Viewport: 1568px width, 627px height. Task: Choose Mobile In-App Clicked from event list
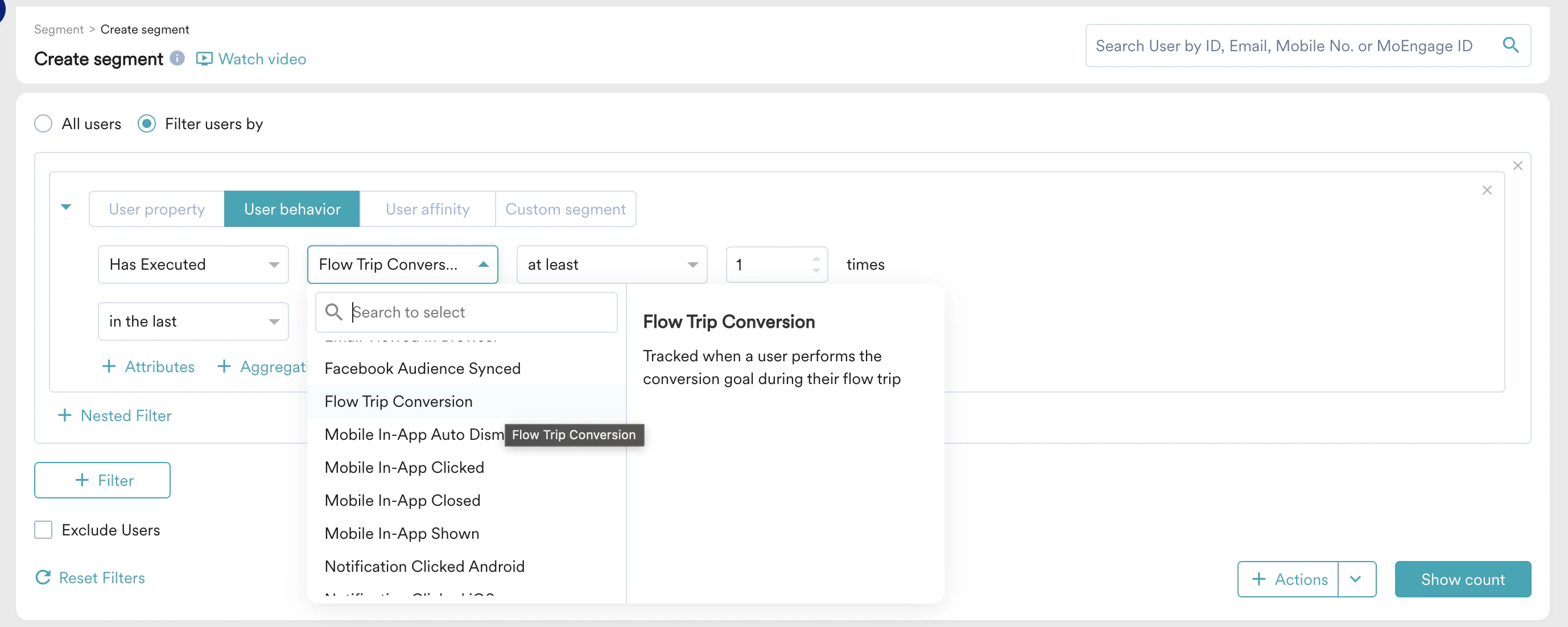tap(404, 468)
